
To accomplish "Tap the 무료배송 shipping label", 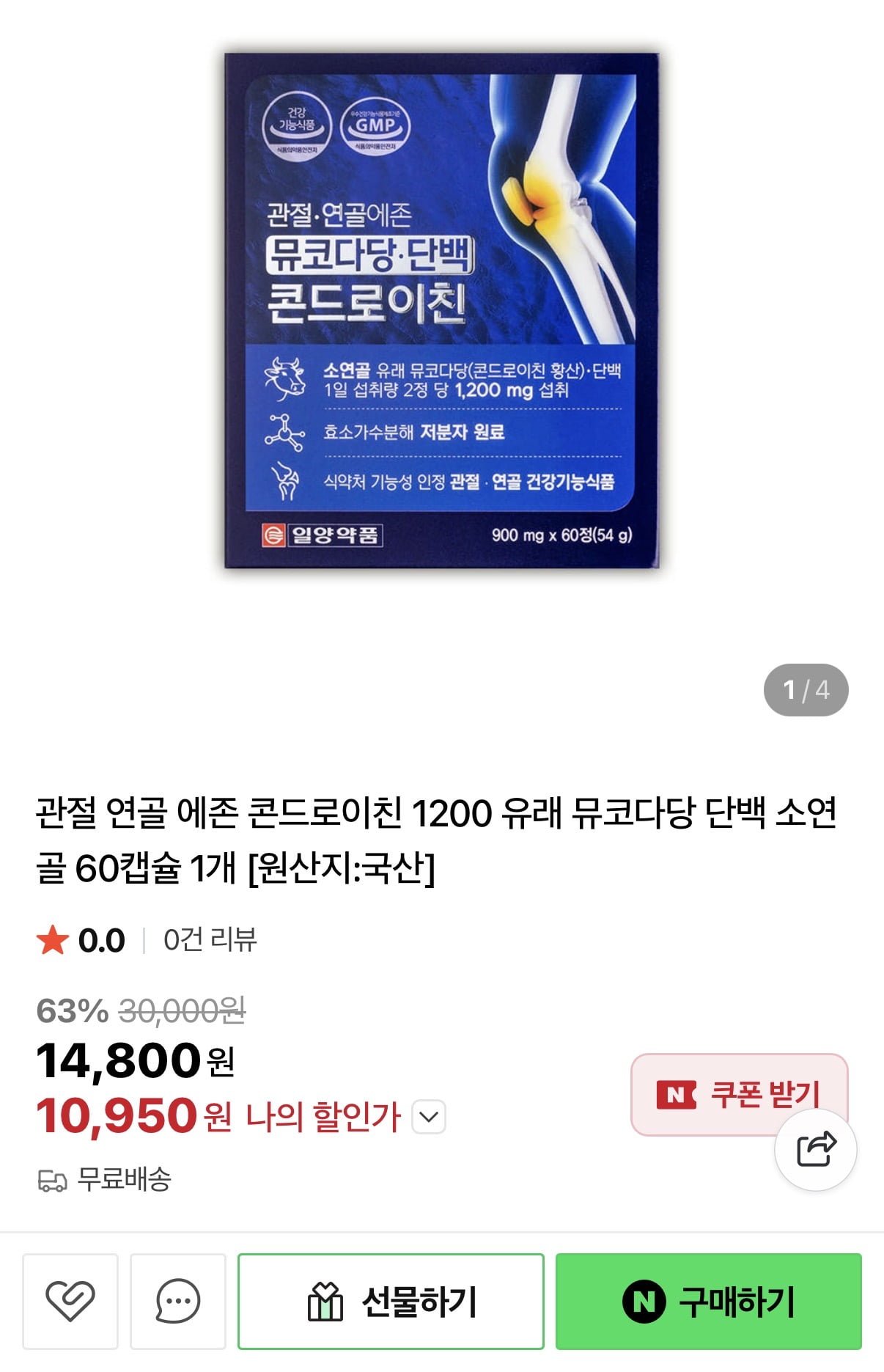I will coord(125,1180).
